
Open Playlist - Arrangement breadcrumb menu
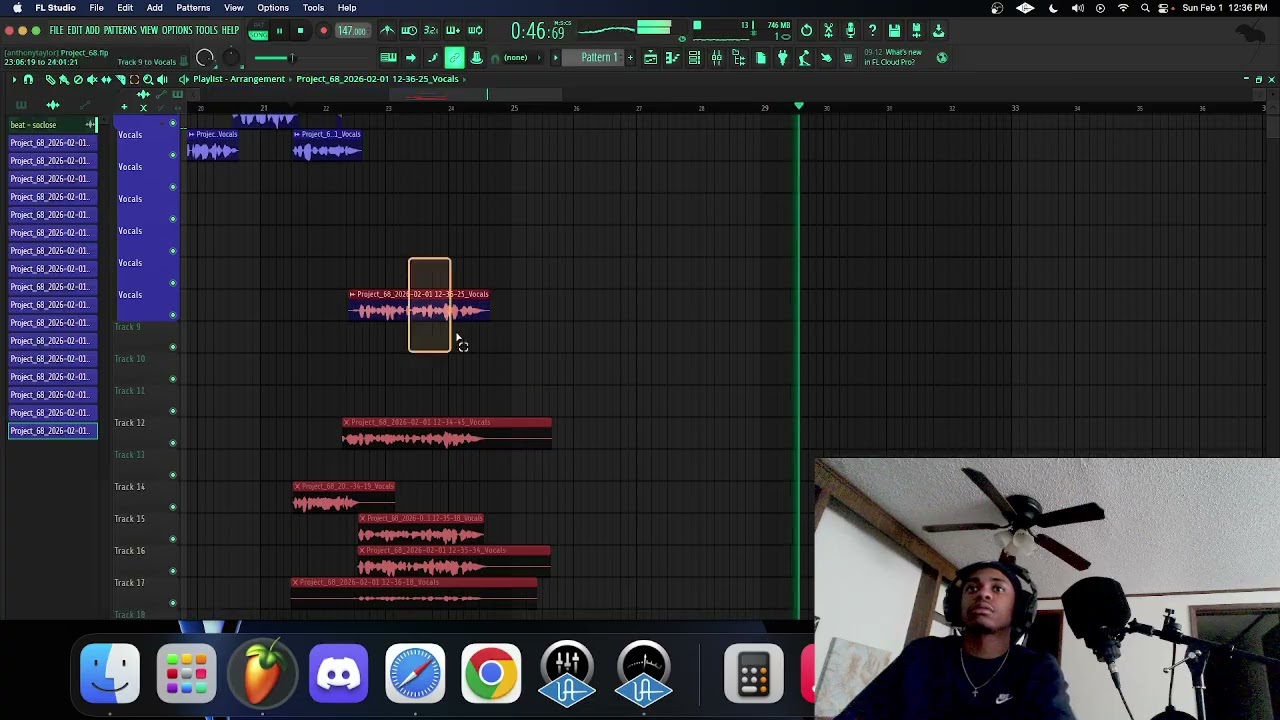pyautogui.click(x=239, y=79)
